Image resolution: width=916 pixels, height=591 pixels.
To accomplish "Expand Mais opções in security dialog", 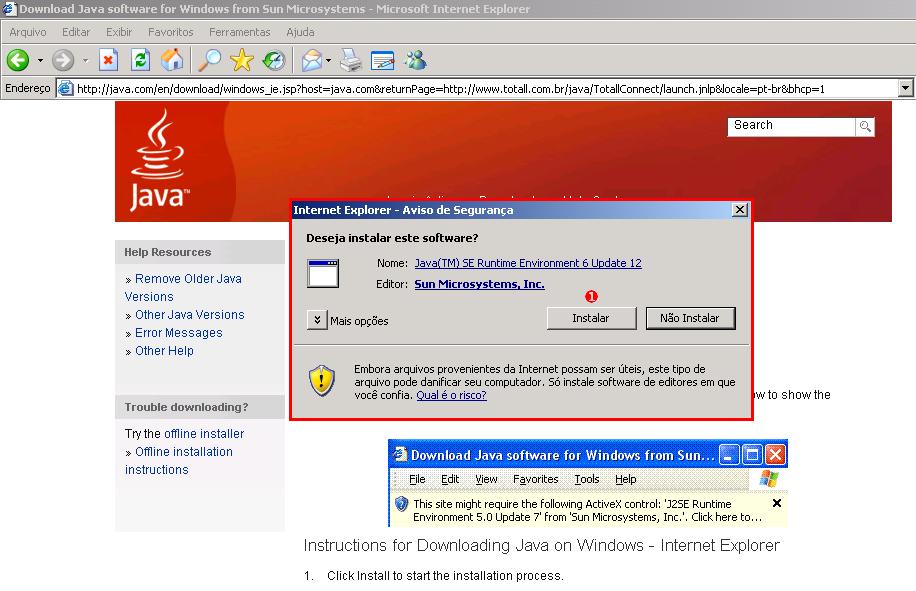I will point(317,320).
